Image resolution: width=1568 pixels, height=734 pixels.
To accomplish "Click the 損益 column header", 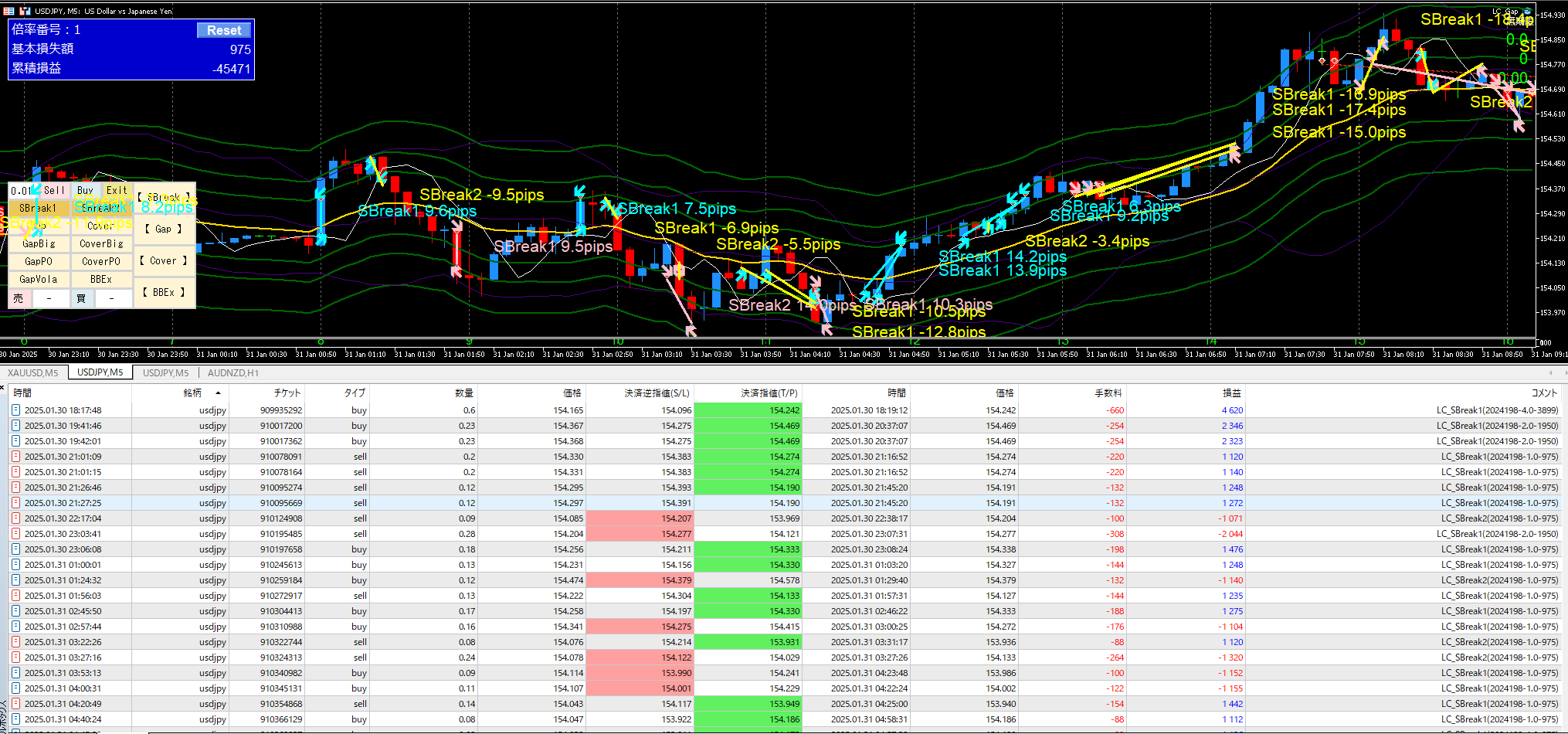I will click(1231, 393).
